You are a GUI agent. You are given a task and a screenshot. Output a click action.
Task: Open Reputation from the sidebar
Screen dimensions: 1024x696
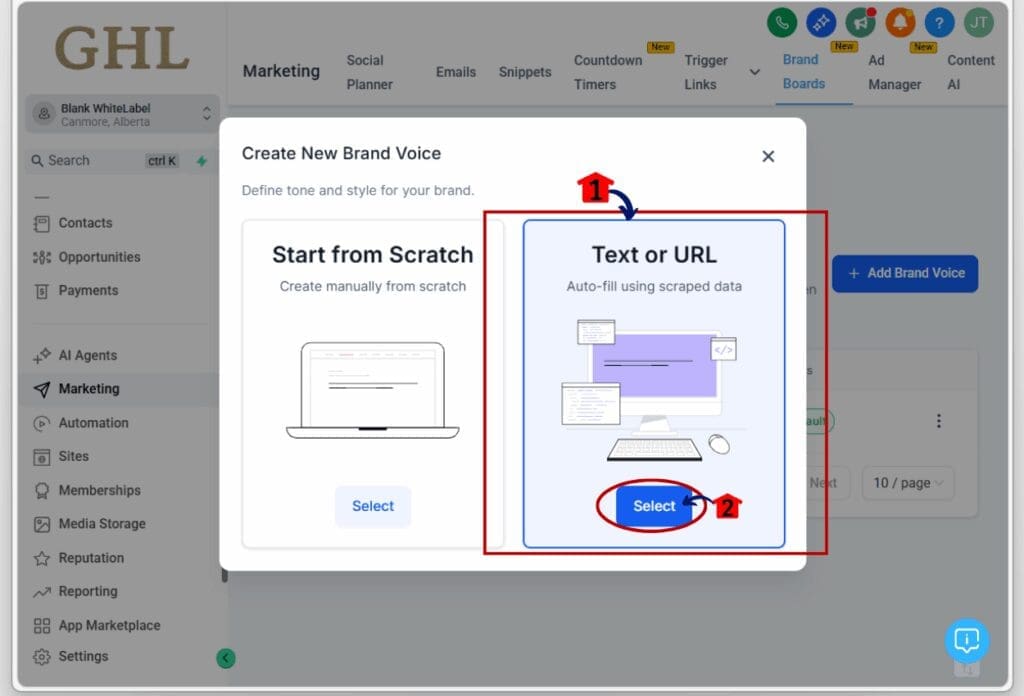(91, 558)
